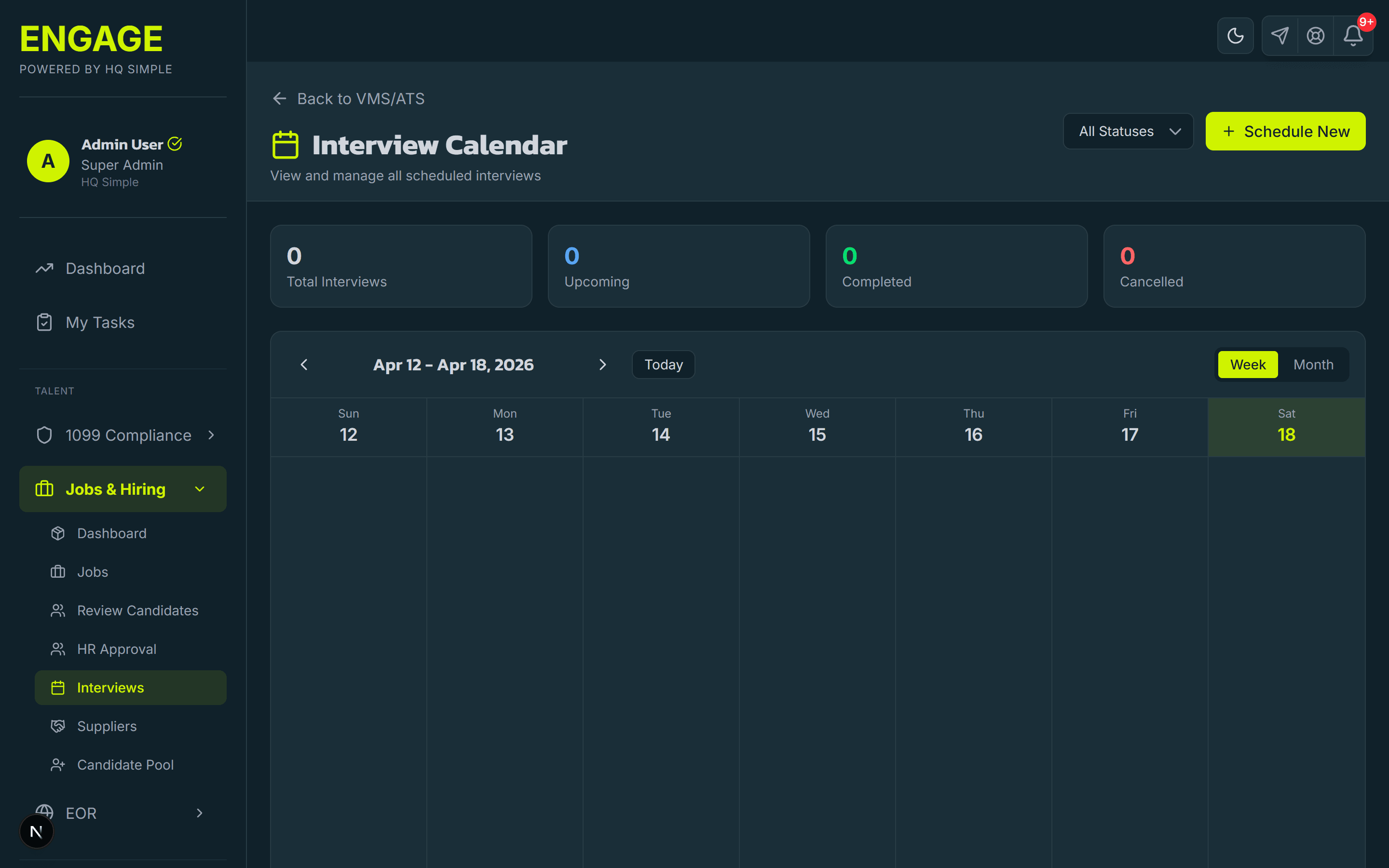Image resolution: width=1389 pixels, height=868 pixels.
Task: Select the Mon 13 day header
Action: [x=505, y=427]
